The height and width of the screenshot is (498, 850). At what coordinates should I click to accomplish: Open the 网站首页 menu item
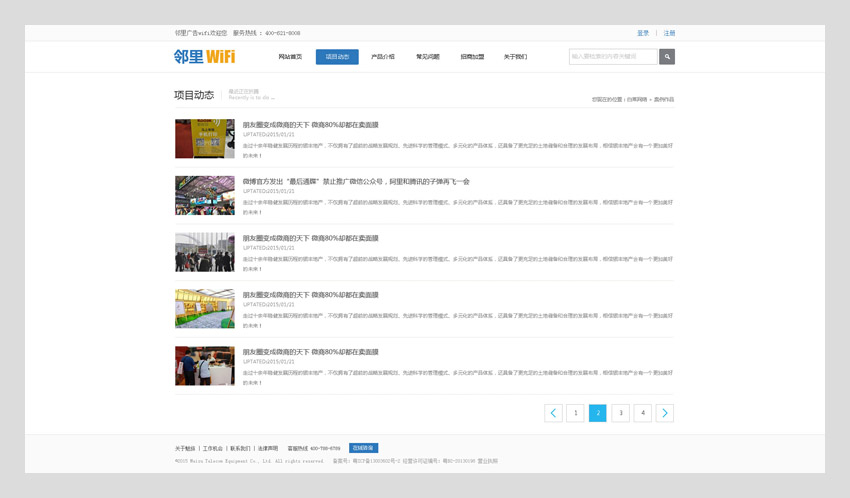tap(290, 57)
